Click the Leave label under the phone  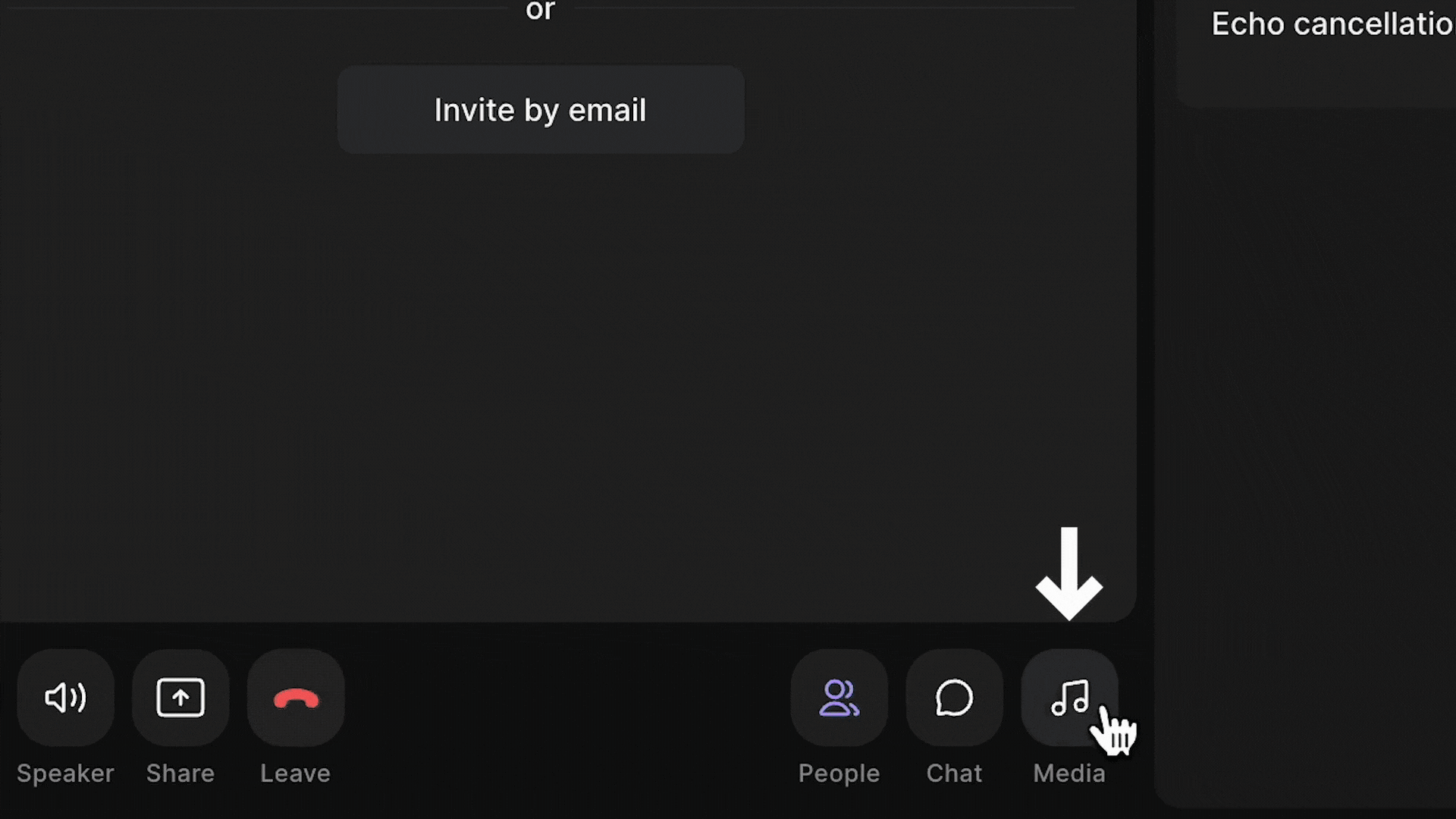pos(296,773)
